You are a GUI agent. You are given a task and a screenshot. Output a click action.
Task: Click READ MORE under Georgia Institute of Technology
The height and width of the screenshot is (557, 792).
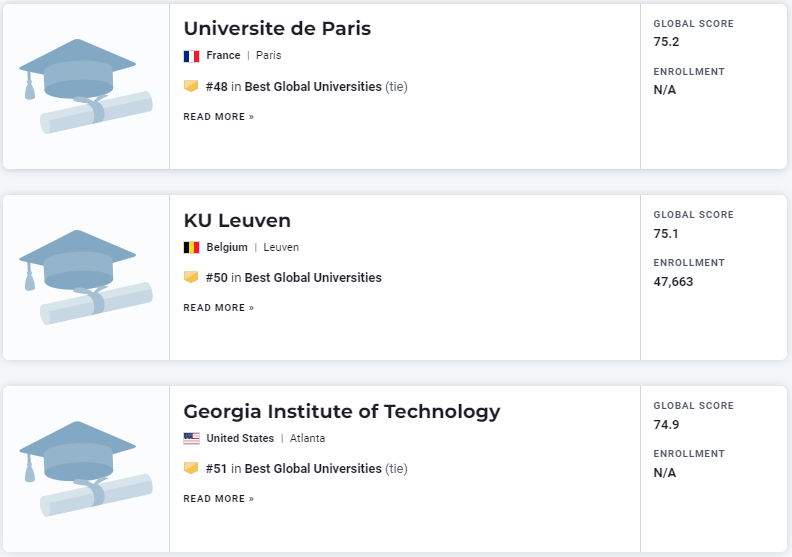(x=218, y=499)
